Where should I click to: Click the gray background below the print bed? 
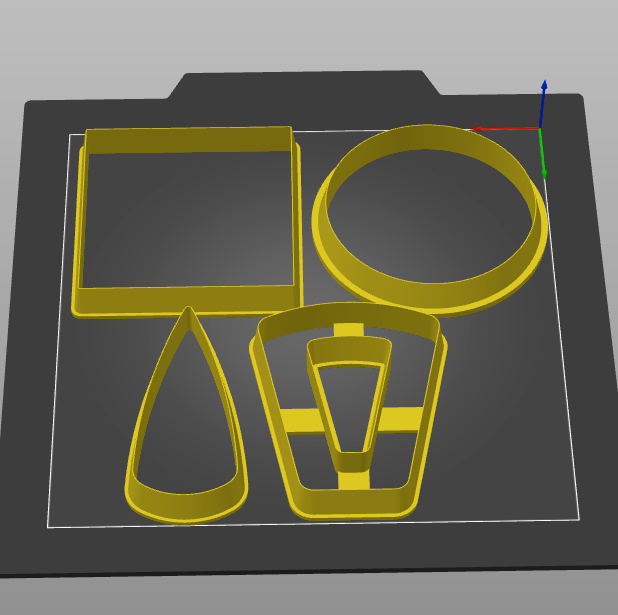point(300,595)
